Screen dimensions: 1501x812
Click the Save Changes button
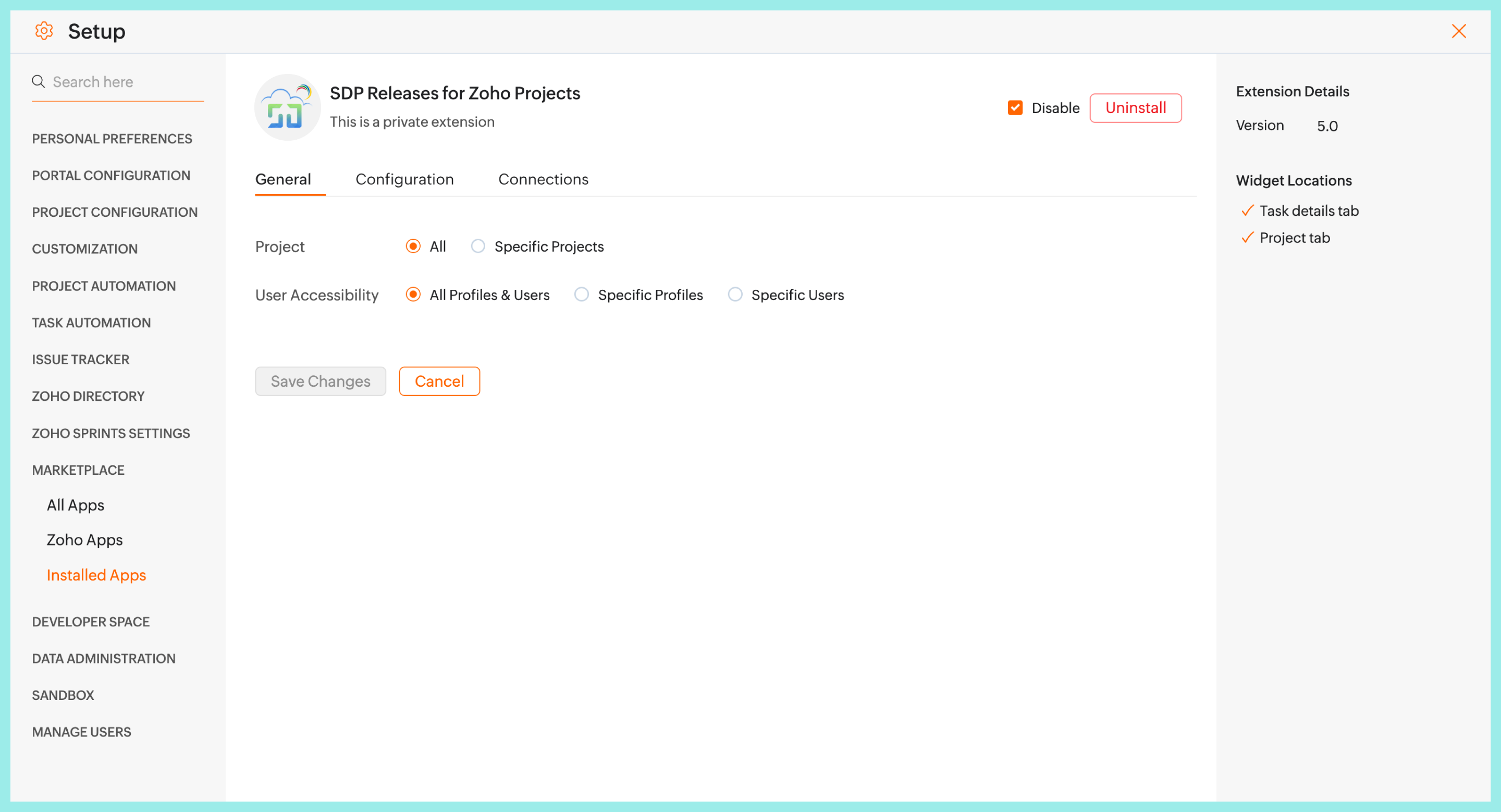[321, 381]
